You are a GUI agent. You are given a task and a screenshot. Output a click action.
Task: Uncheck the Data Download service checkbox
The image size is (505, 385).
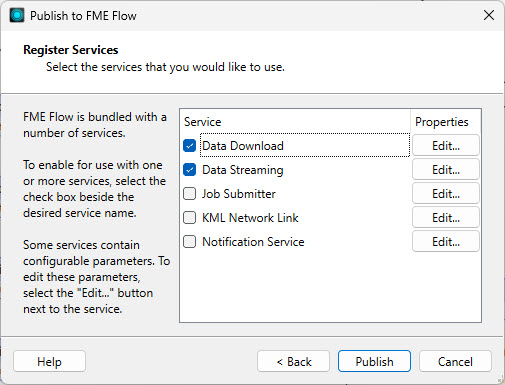click(x=189, y=145)
